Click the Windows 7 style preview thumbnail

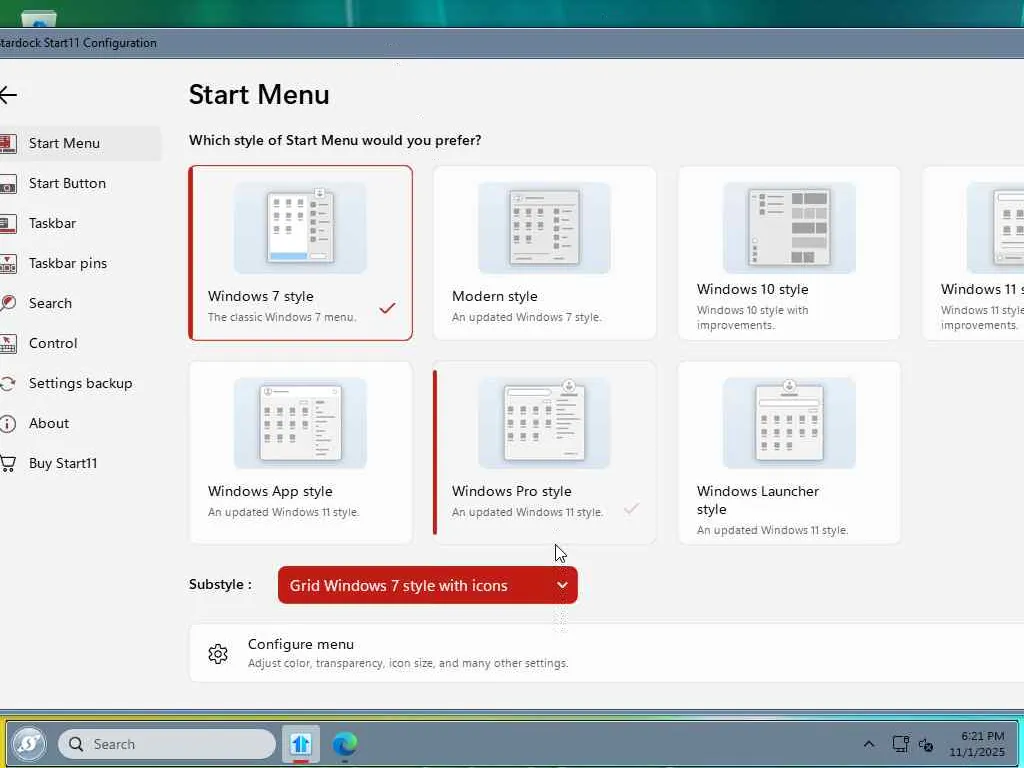tap(300, 227)
